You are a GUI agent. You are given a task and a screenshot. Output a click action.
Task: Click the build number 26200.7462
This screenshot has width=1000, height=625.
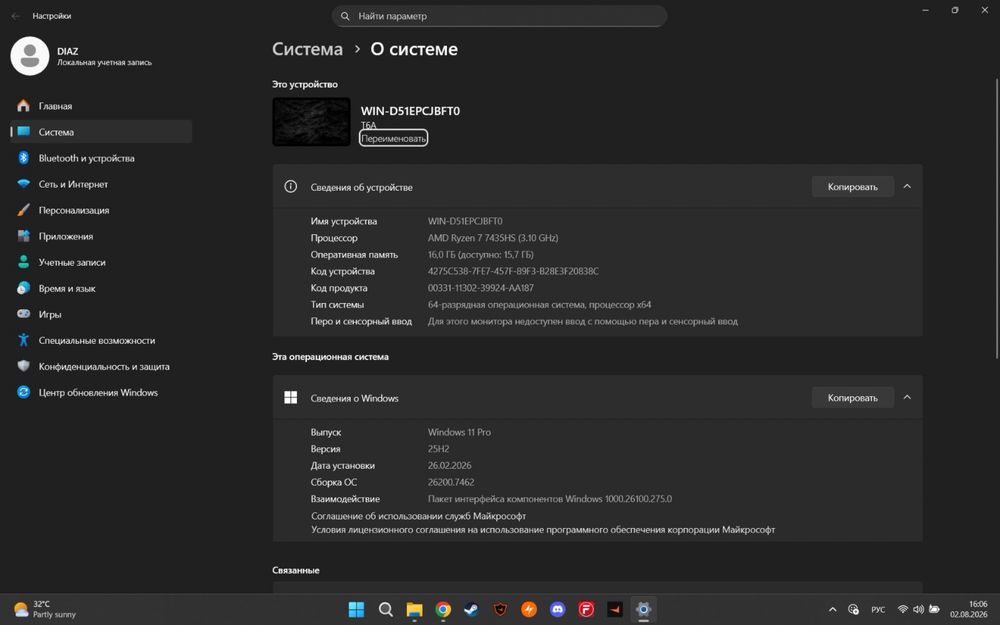pyautogui.click(x=451, y=483)
